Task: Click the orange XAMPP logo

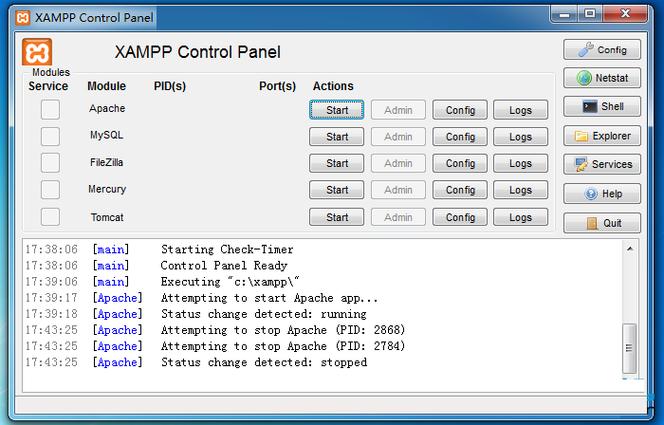Action: pyautogui.click(x=37, y=52)
